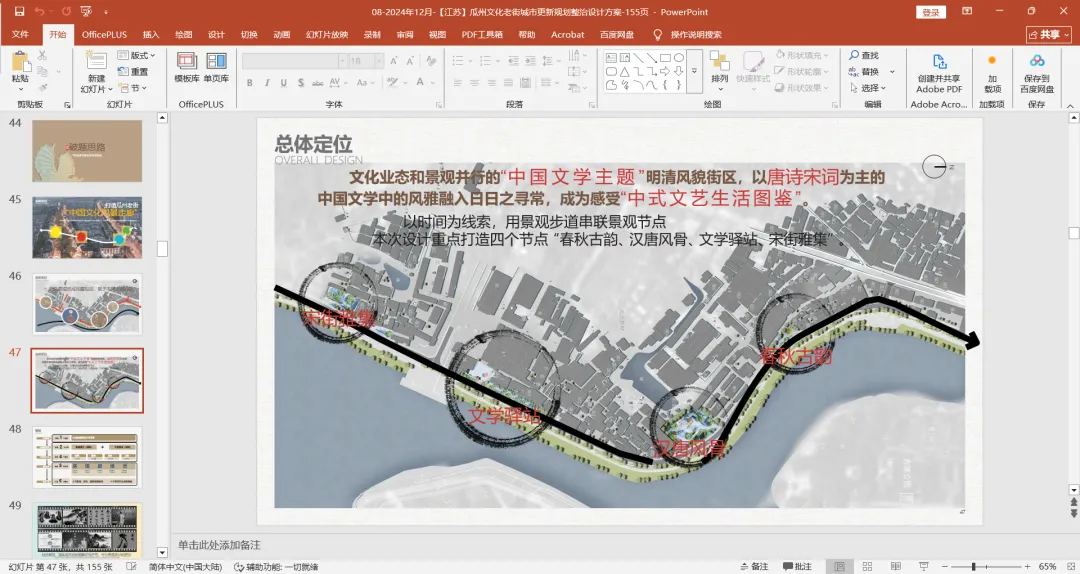The image size is (1080, 574).
Task: Open the File (文件) tab
Action: pyautogui.click(x=20, y=34)
